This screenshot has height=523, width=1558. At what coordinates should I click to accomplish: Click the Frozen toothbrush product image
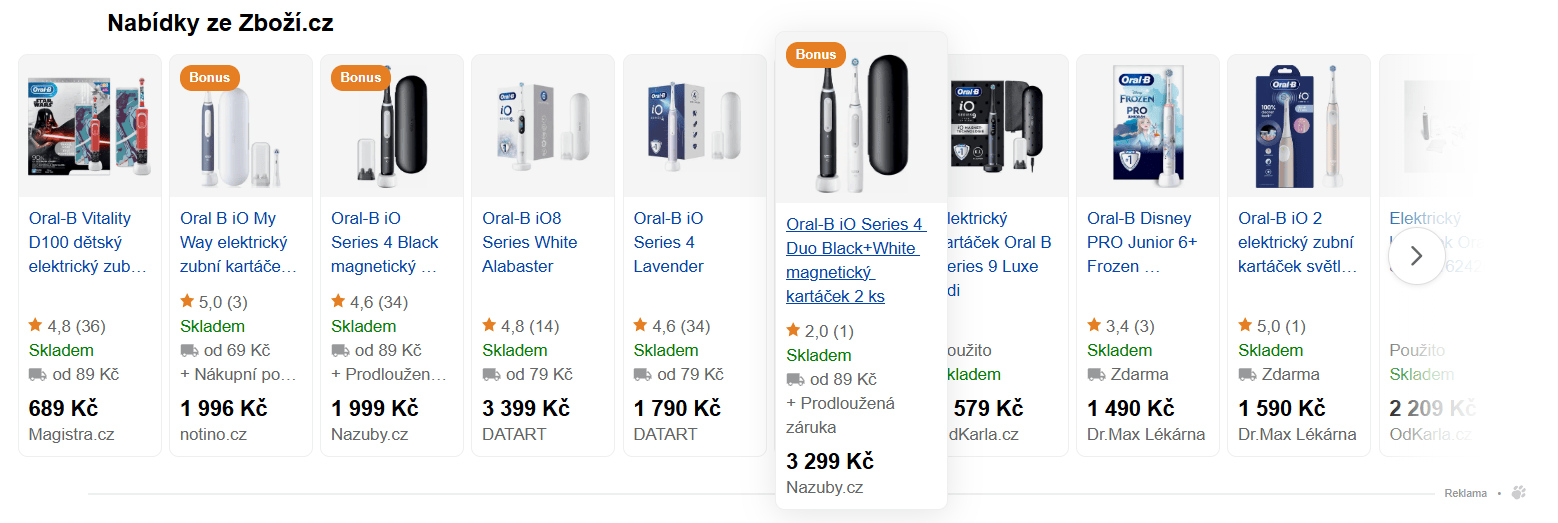tap(1148, 126)
